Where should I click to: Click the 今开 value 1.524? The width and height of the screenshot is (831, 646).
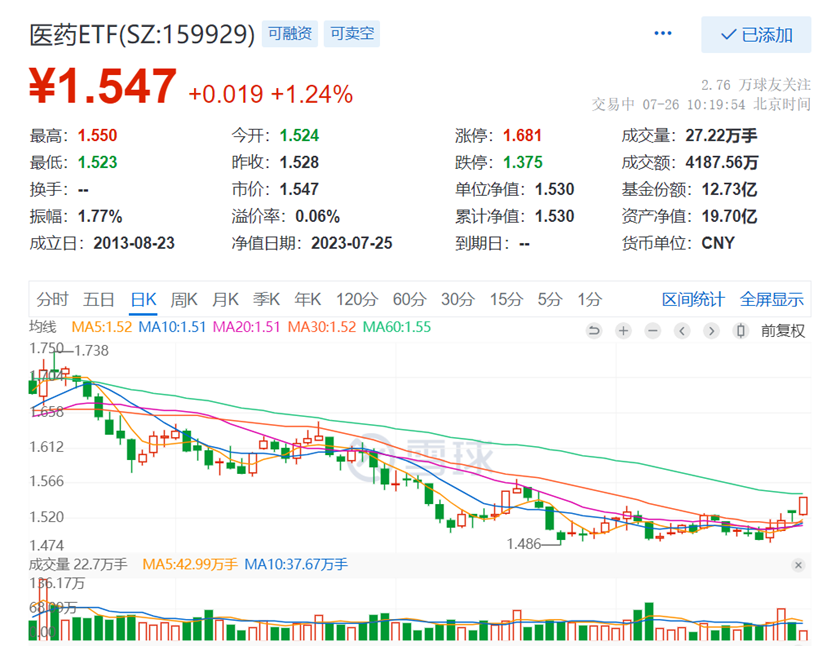[299, 136]
